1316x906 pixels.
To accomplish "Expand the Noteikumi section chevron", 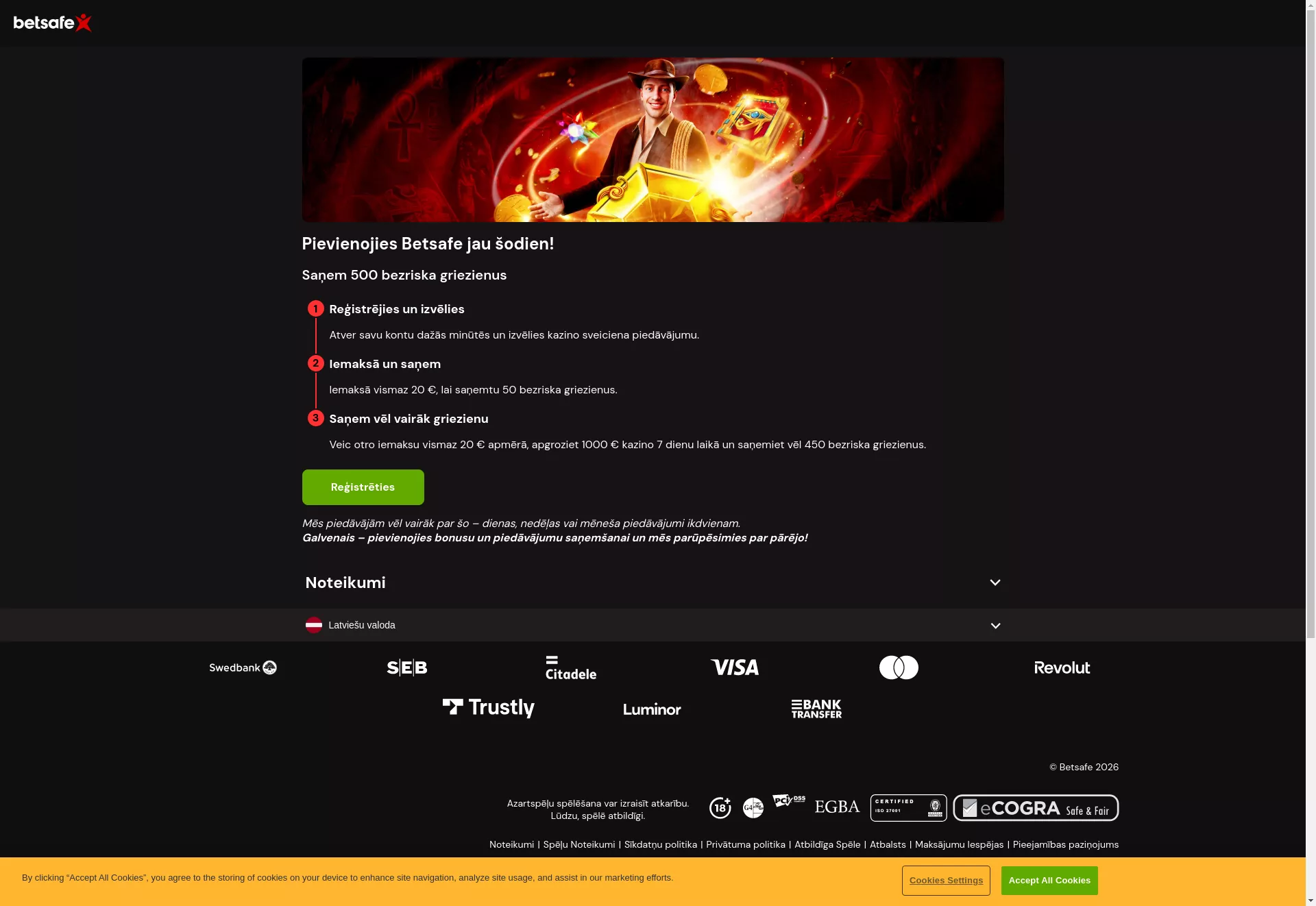I will point(995,583).
